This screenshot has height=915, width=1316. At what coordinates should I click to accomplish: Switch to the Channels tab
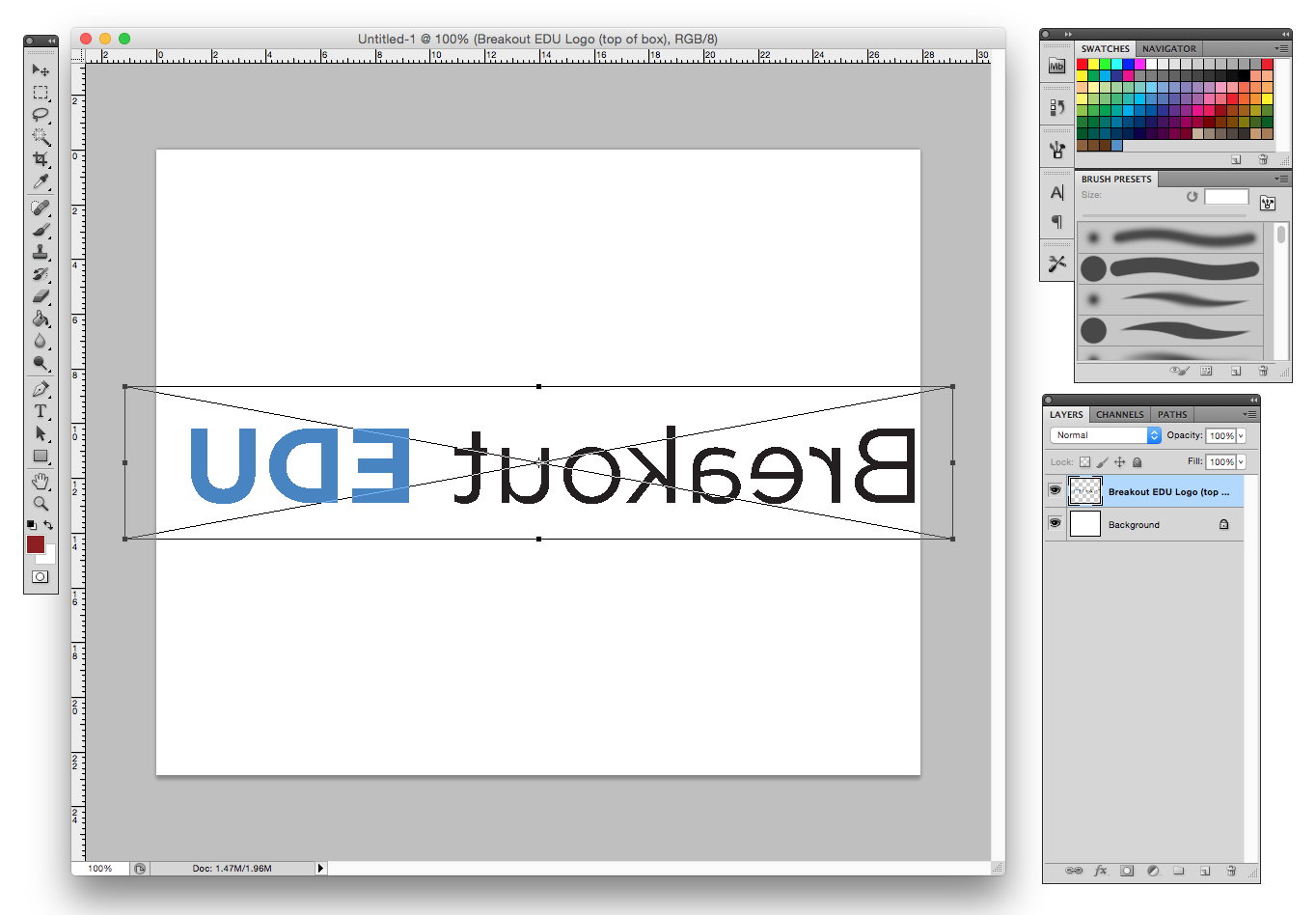[x=1119, y=414]
